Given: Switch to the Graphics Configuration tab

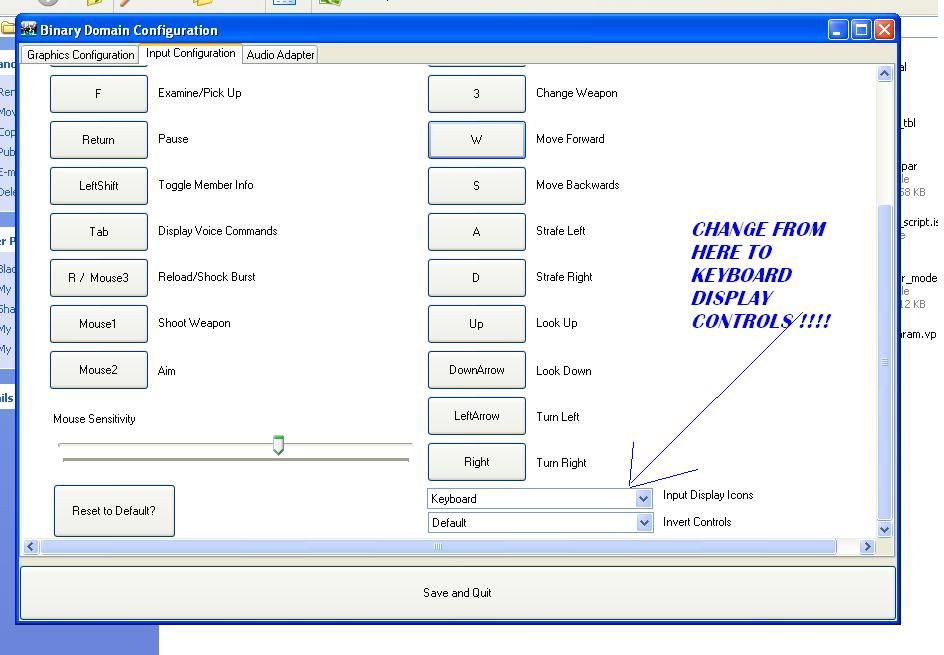Looking at the screenshot, I should [x=81, y=55].
